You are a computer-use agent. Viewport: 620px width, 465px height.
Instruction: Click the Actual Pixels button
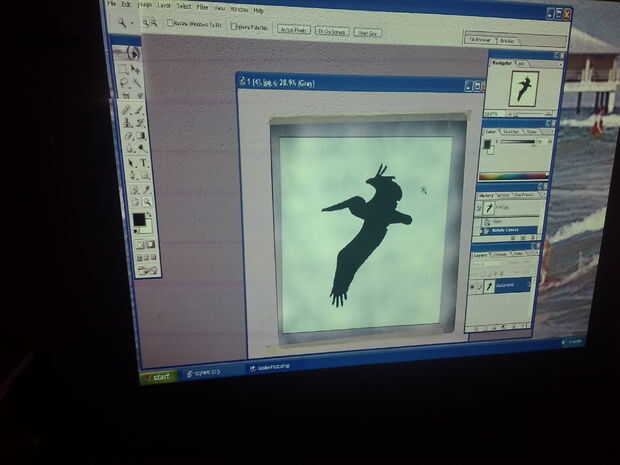(294, 30)
